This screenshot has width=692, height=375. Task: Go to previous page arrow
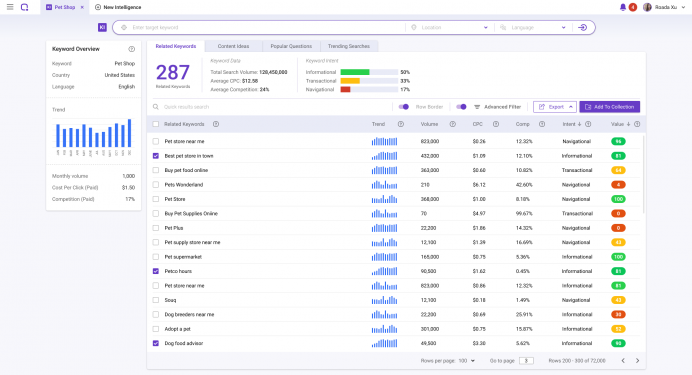pos(623,361)
